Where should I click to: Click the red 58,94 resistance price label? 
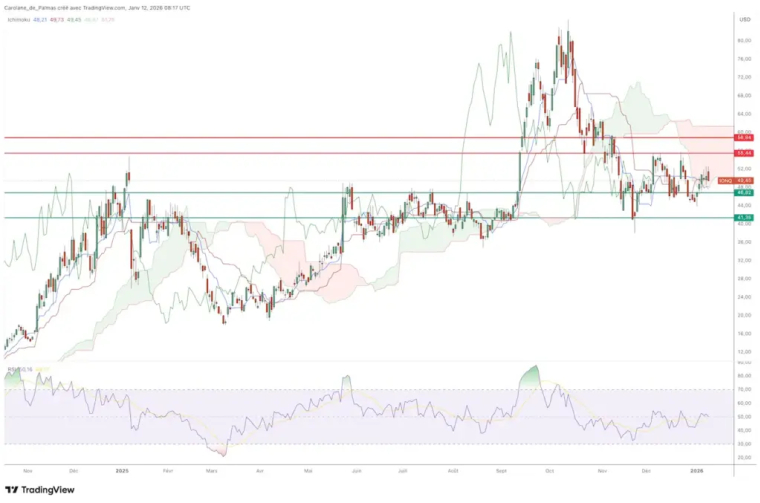(x=744, y=138)
